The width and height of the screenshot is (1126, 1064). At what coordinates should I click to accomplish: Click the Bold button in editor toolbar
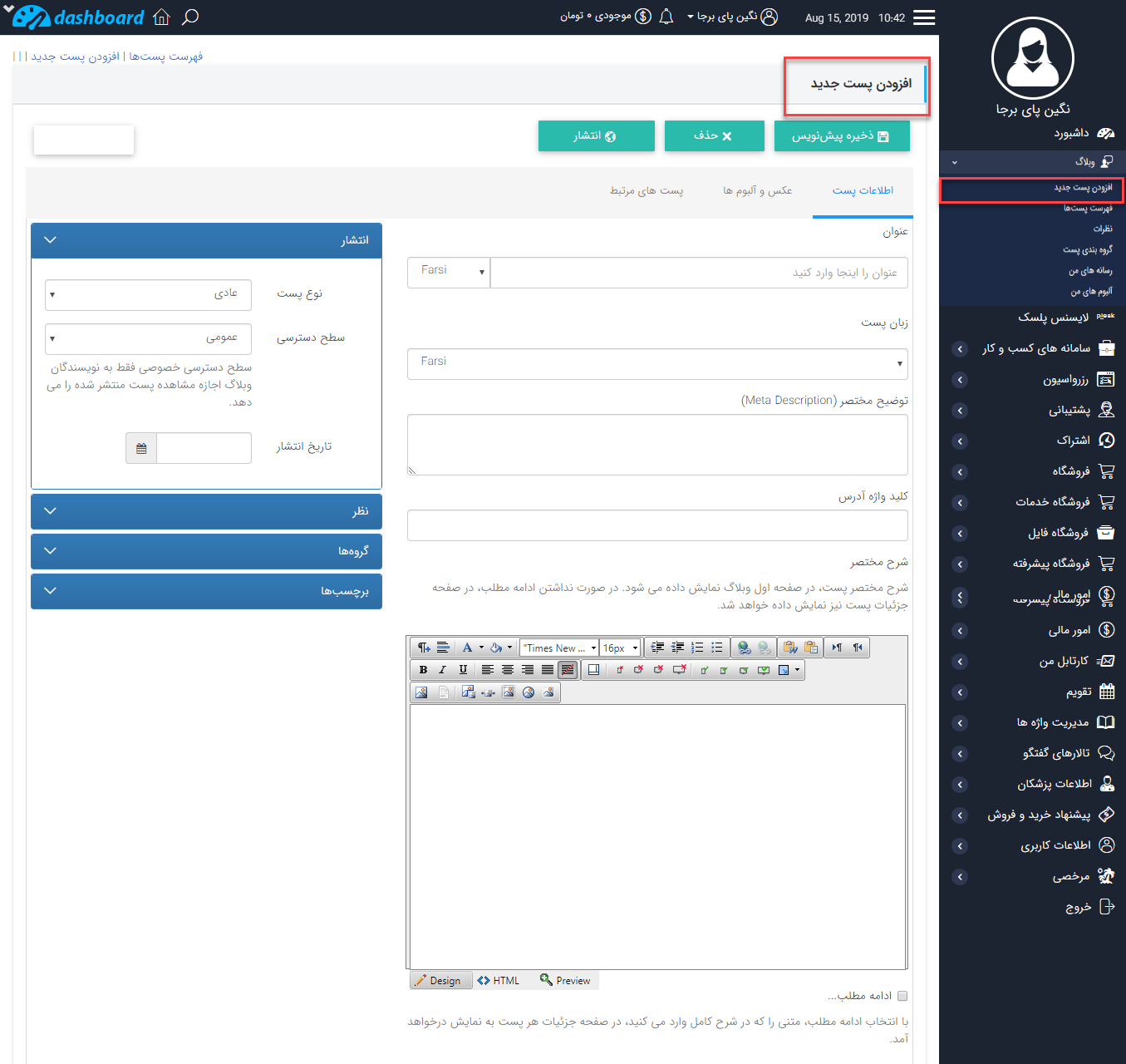pyautogui.click(x=423, y=670)
